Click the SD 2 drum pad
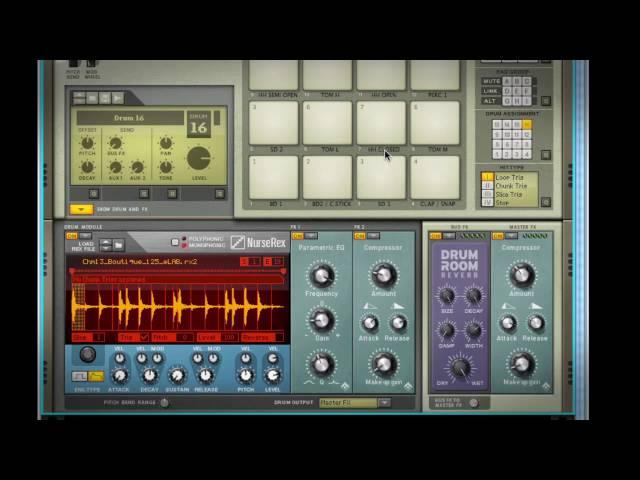This screenshot has width=640, height=480. pos(273,124)
